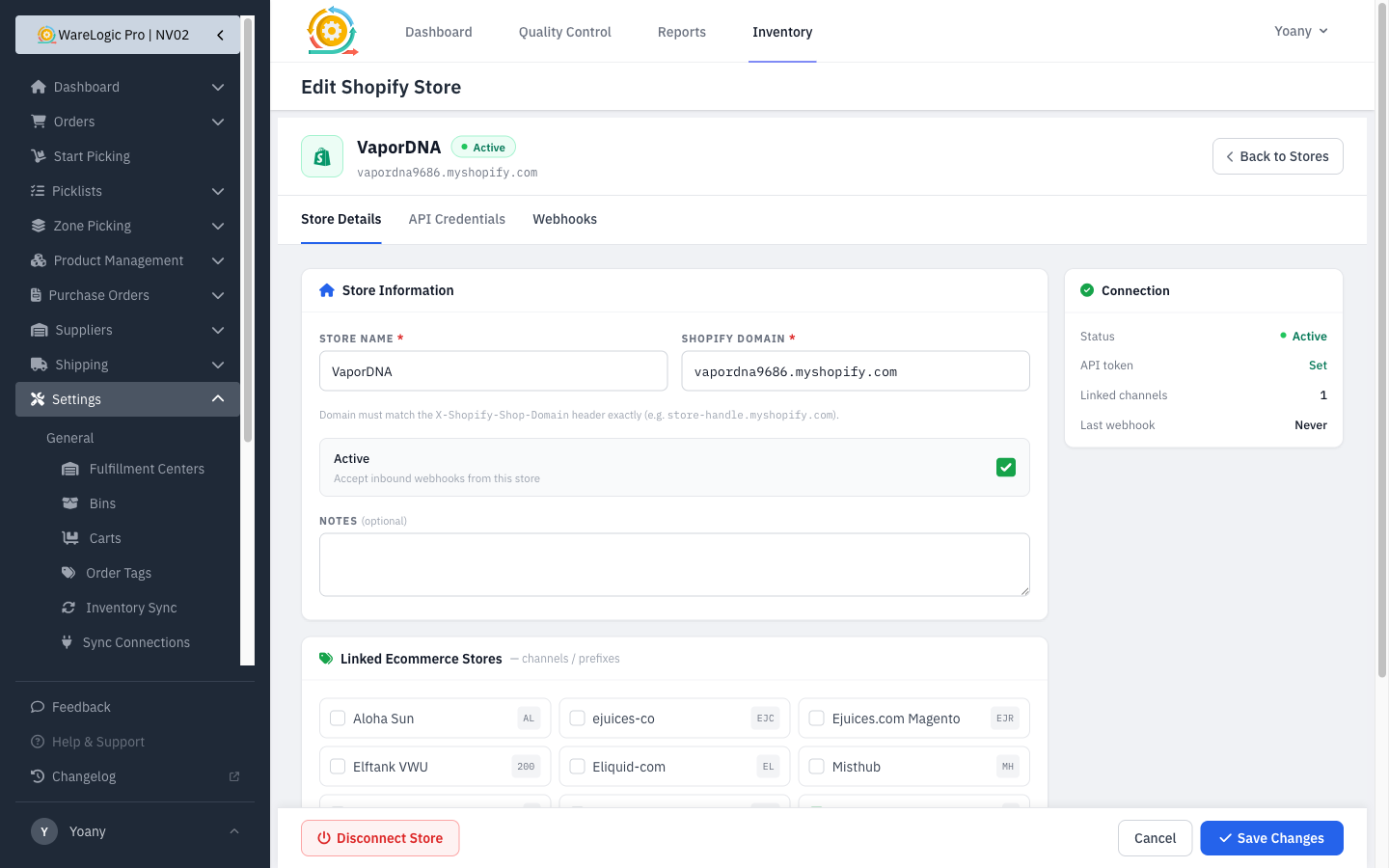Click the Disconnect Store button
The image size is (1389, 868).
coord(380,838)
